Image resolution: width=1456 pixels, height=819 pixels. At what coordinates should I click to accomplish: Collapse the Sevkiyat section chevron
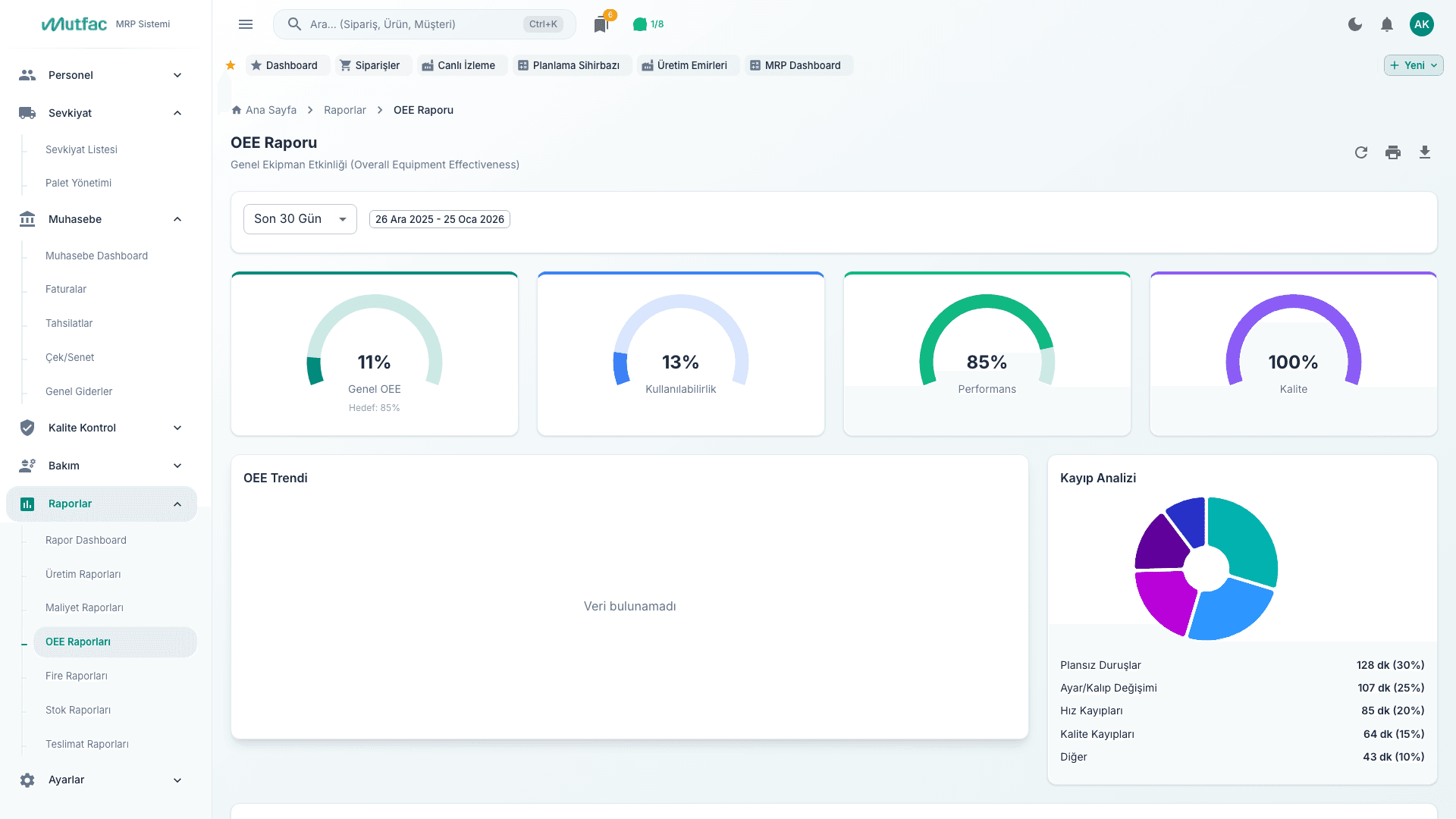(x=177, y=113)
